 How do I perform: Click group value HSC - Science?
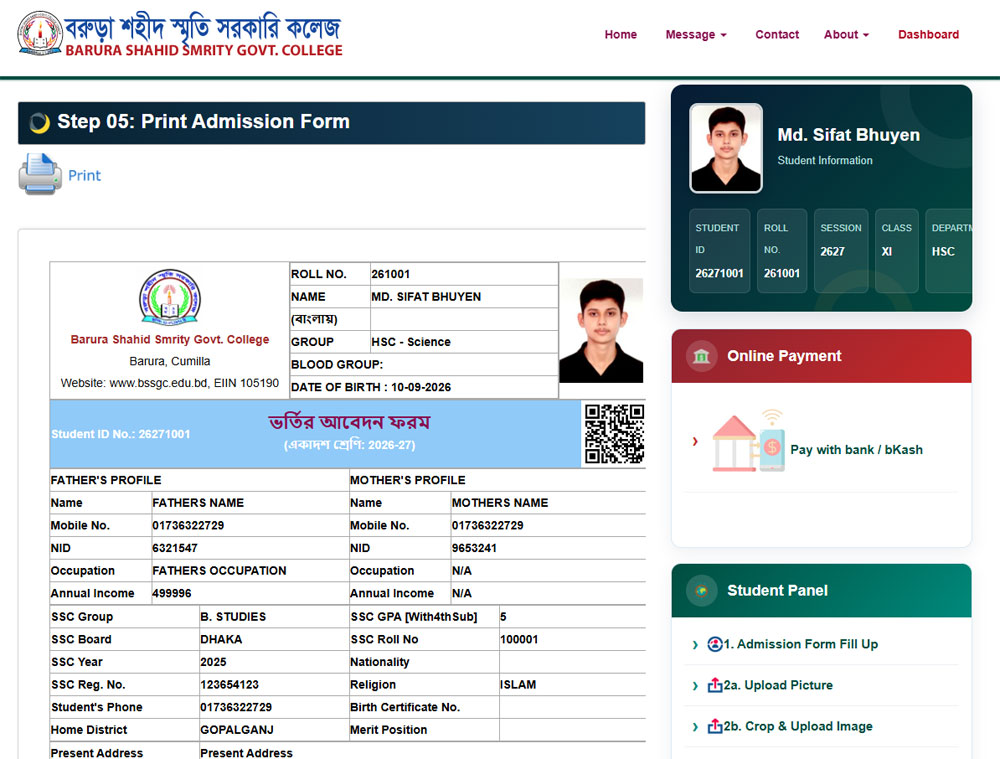click(x=411, y=342)
